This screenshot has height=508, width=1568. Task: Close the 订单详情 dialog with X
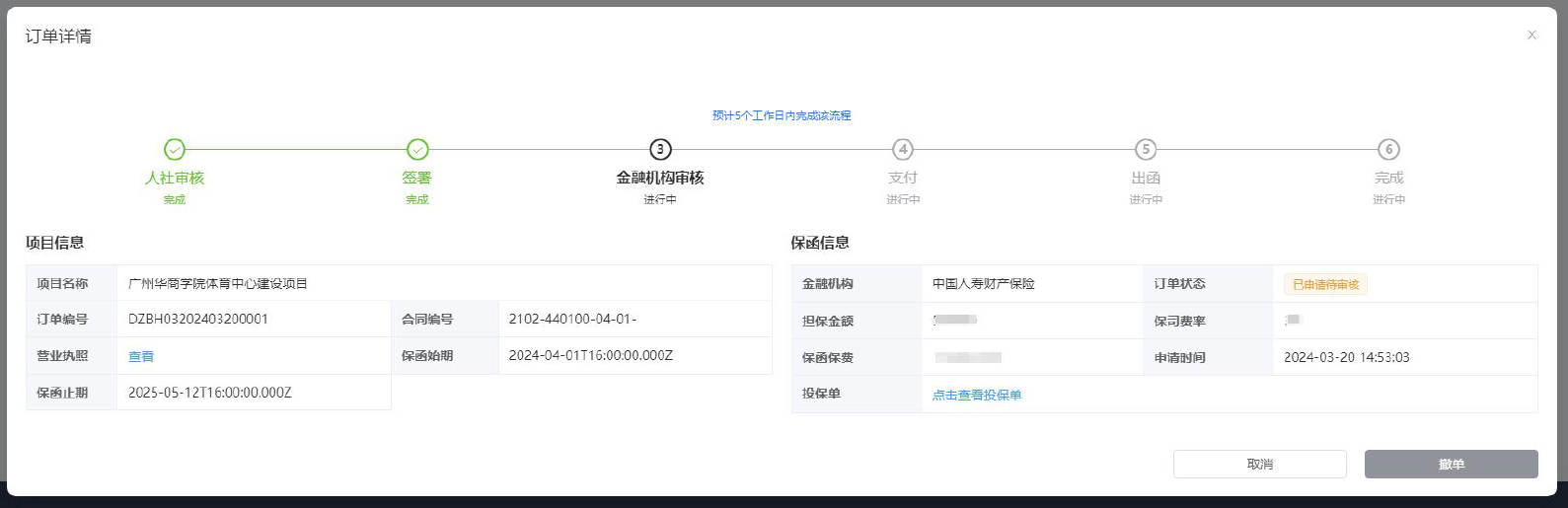tap(1531, 36)
